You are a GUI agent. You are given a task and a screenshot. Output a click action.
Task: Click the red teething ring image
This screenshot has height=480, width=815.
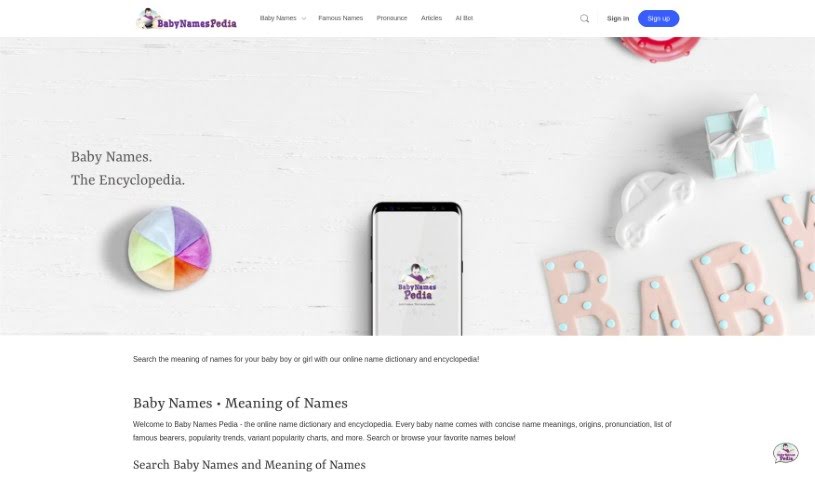[x=660, y=49]
